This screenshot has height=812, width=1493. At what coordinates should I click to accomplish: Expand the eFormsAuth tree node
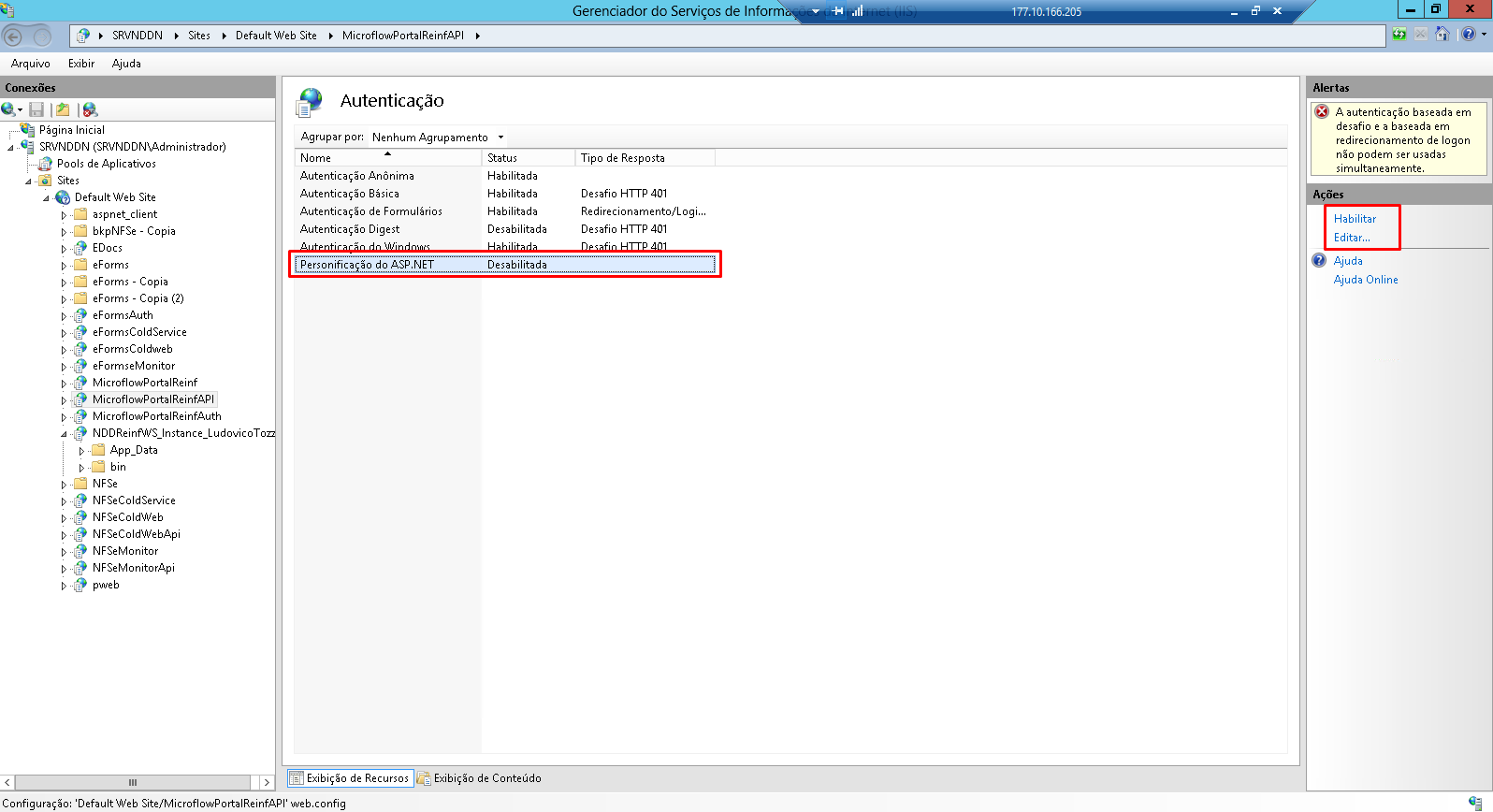tap(64, 316)
